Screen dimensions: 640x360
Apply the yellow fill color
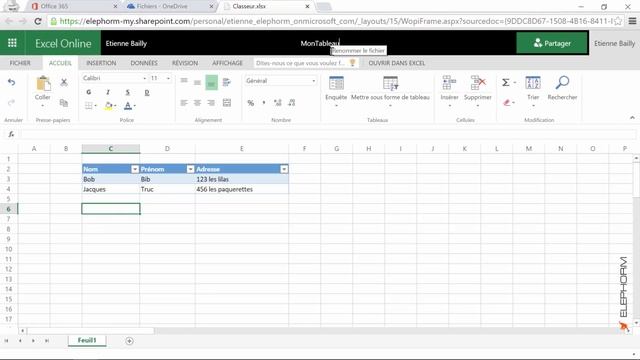[108, 106]
